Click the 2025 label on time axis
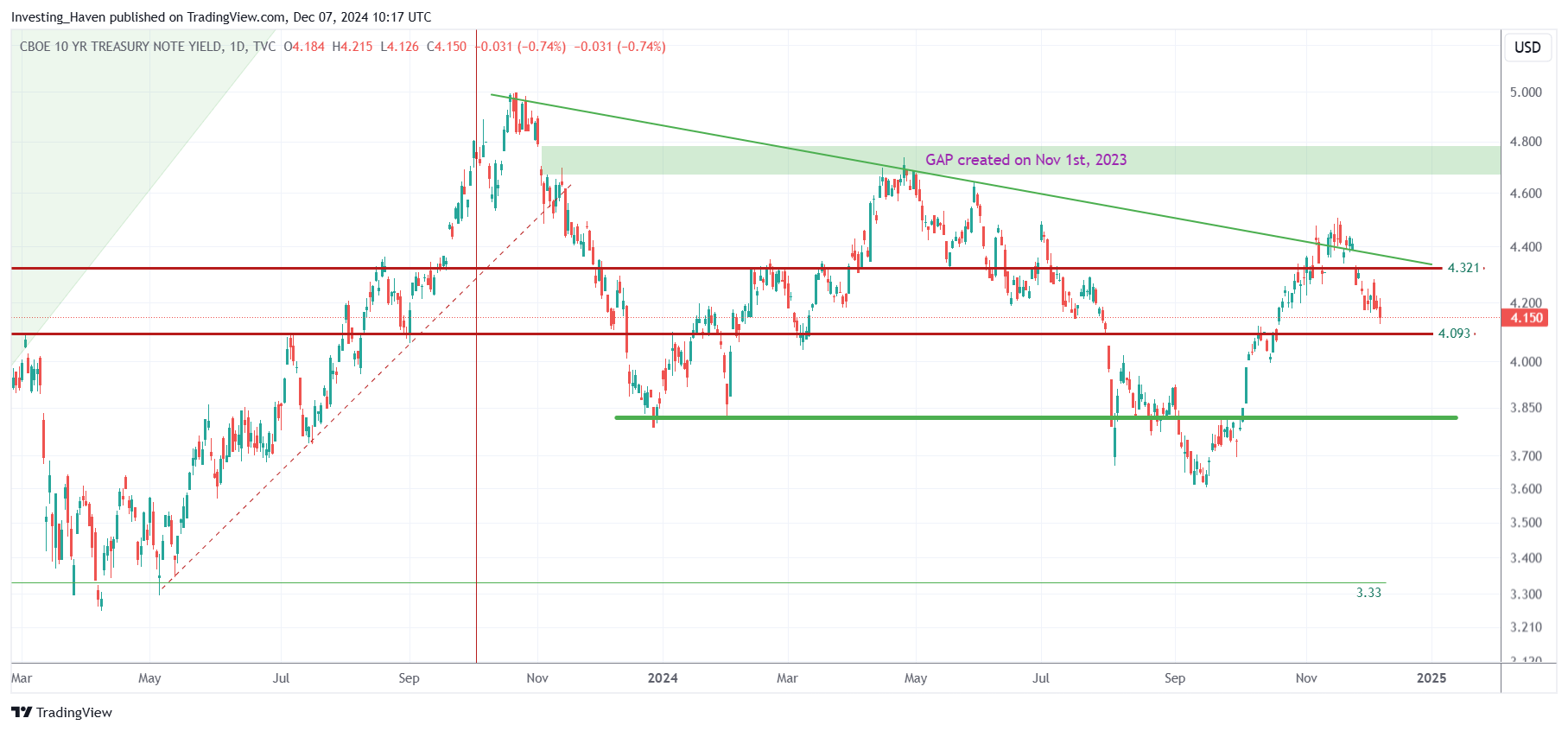Screen dimensions: 1568x731 point(1432,678)
